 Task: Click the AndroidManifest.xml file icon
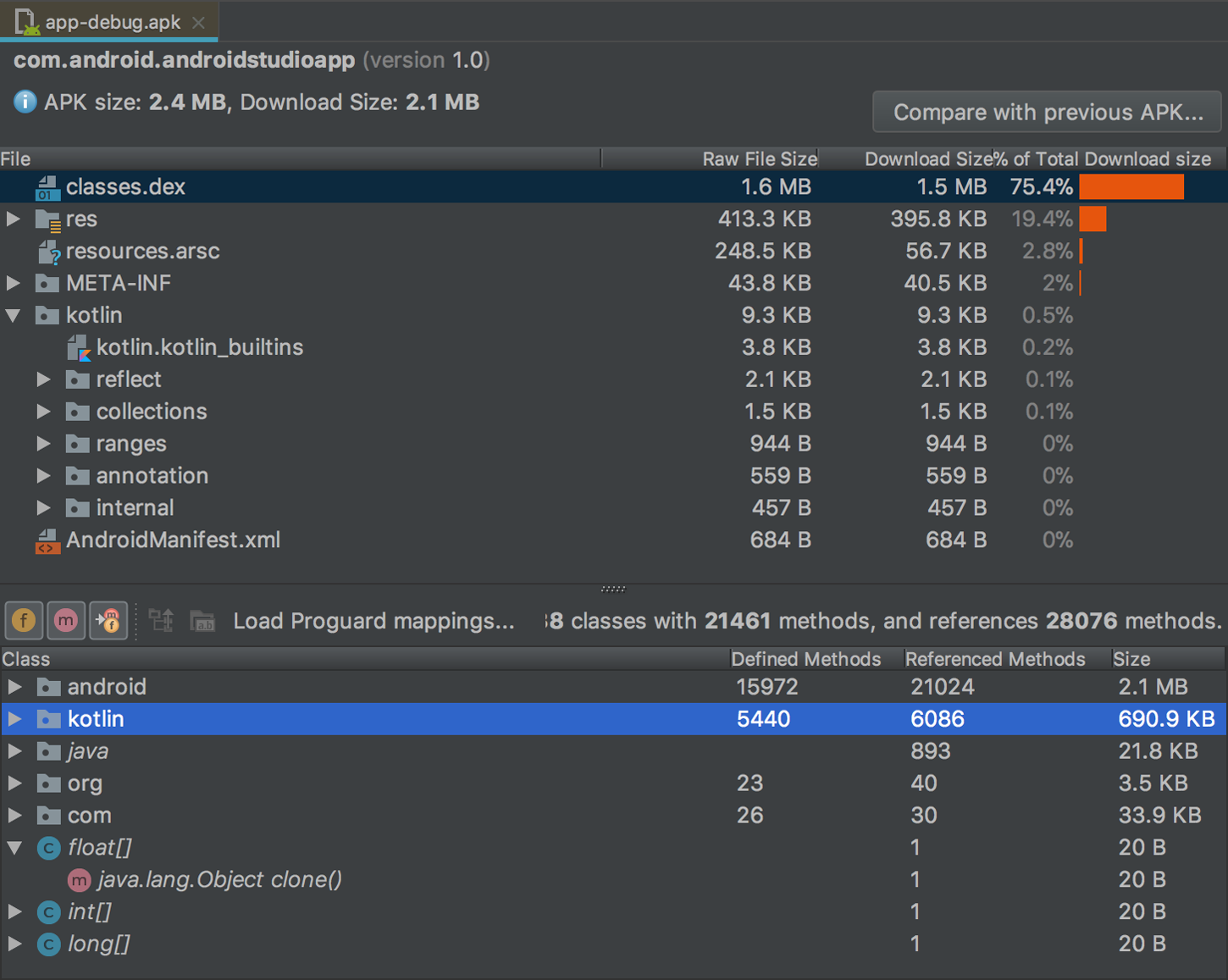47,540
